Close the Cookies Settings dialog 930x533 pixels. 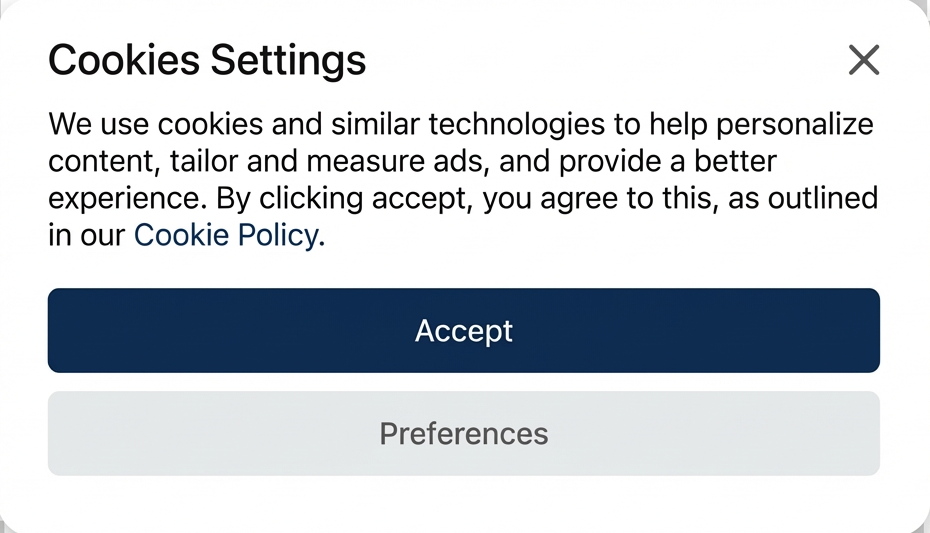pos(863,60)
